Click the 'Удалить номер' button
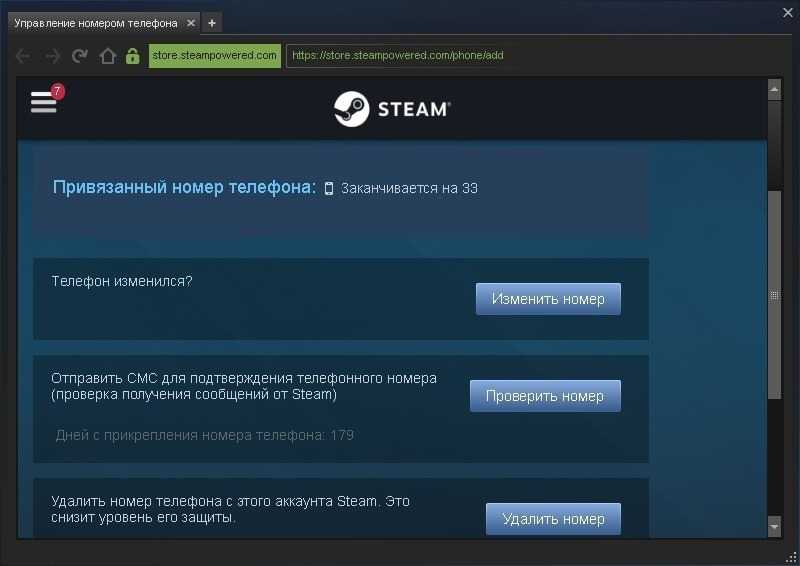This screenshot has height=566, width=800. (553, 519)
